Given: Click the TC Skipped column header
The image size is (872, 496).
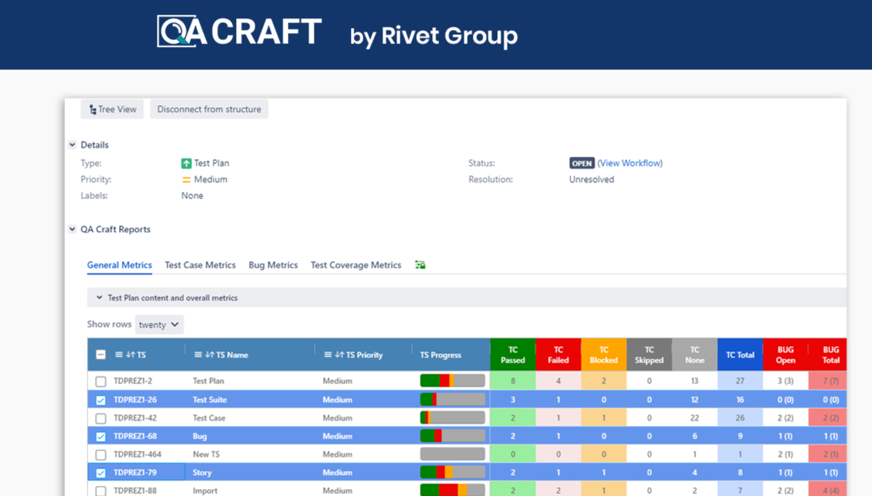Looking at the screenshot, I should [x=650, y=355].
